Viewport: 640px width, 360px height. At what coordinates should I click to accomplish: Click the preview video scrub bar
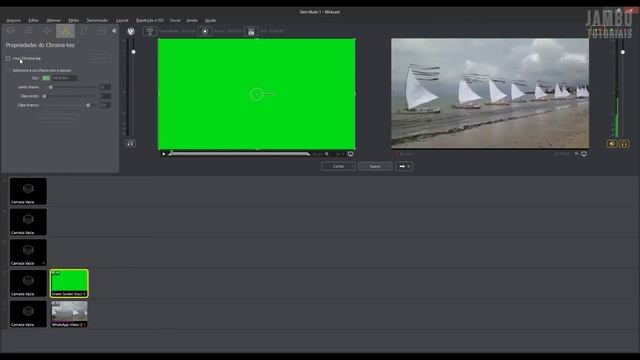pyautogui.click(x=239, y=154)
